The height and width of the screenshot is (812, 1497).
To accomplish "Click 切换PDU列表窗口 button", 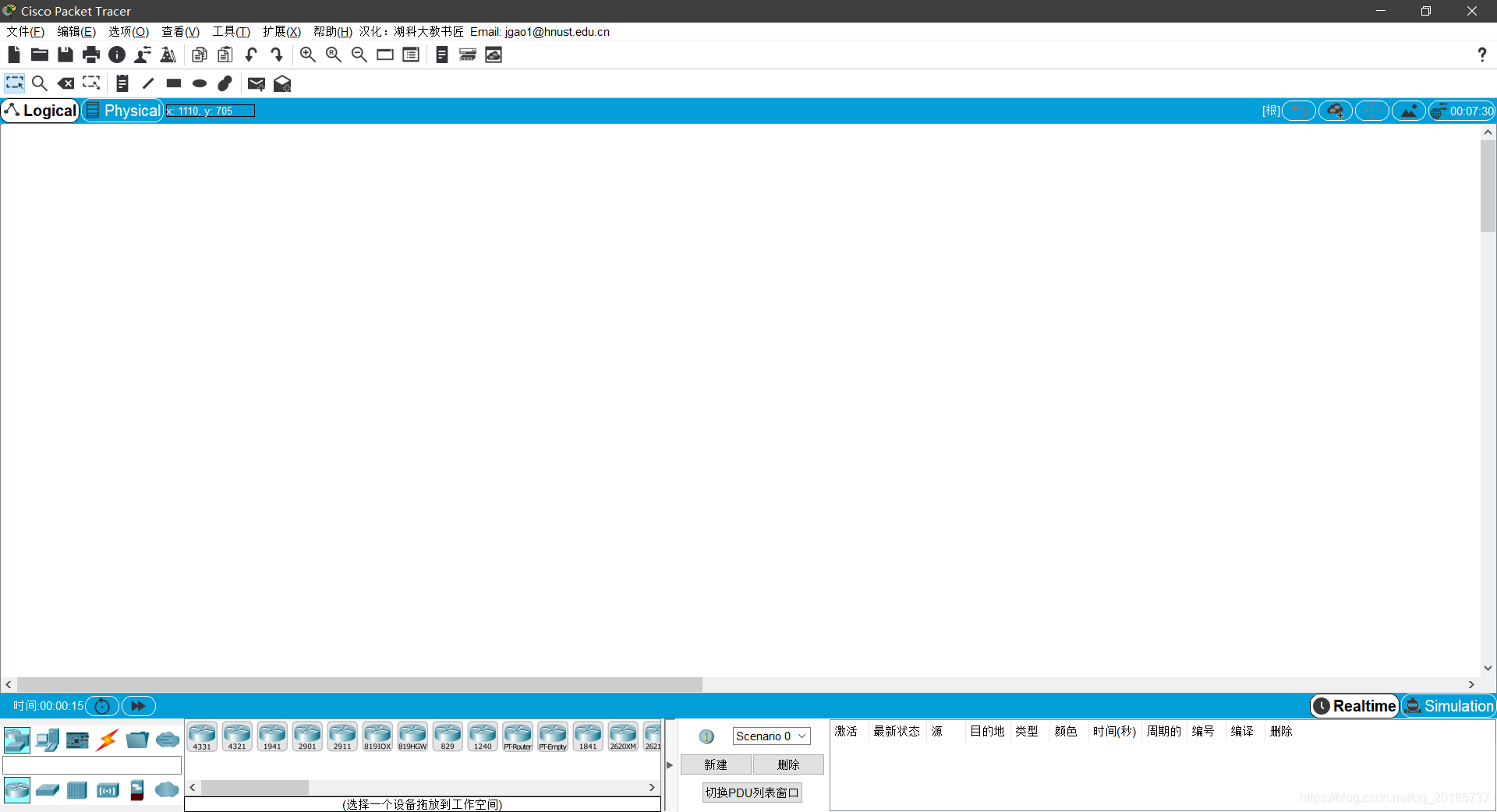I will pos(752,793).
